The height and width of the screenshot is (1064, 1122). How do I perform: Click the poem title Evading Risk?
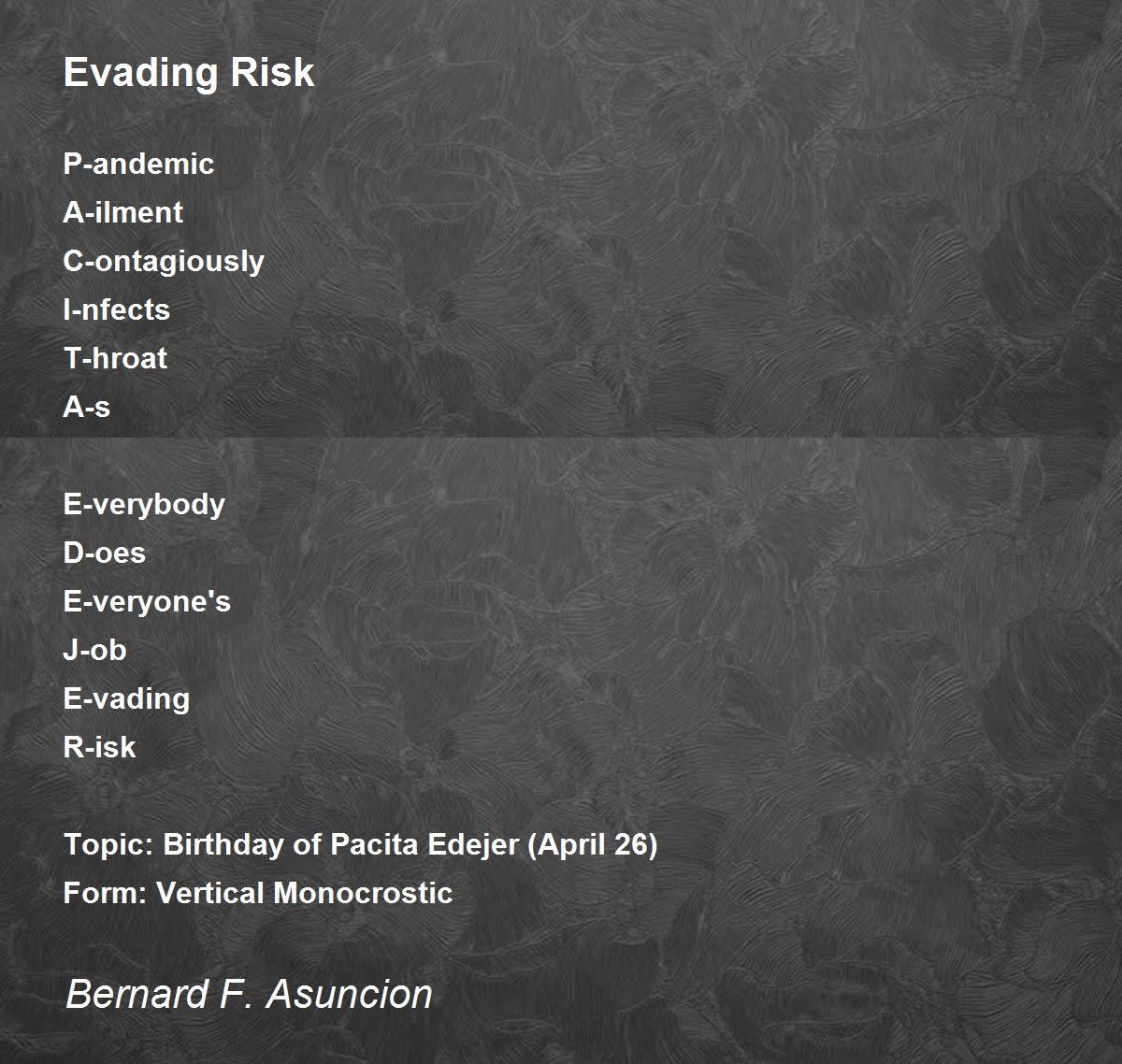coord(189,73)
